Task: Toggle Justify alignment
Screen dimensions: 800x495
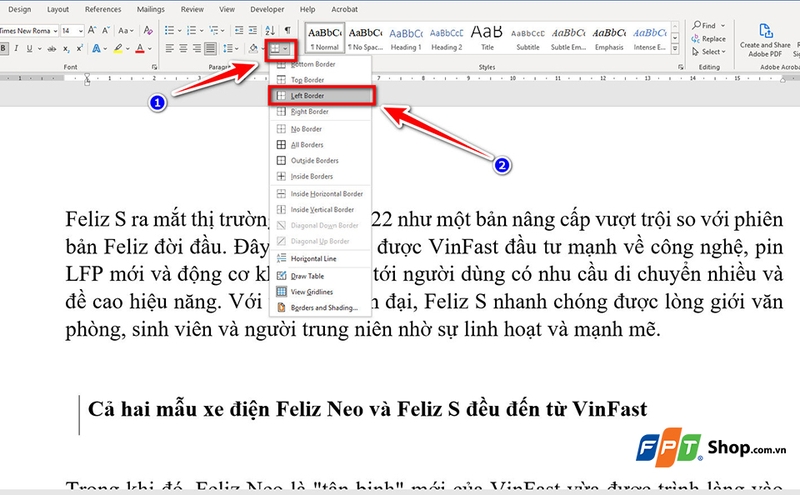Action: point(210,49)
